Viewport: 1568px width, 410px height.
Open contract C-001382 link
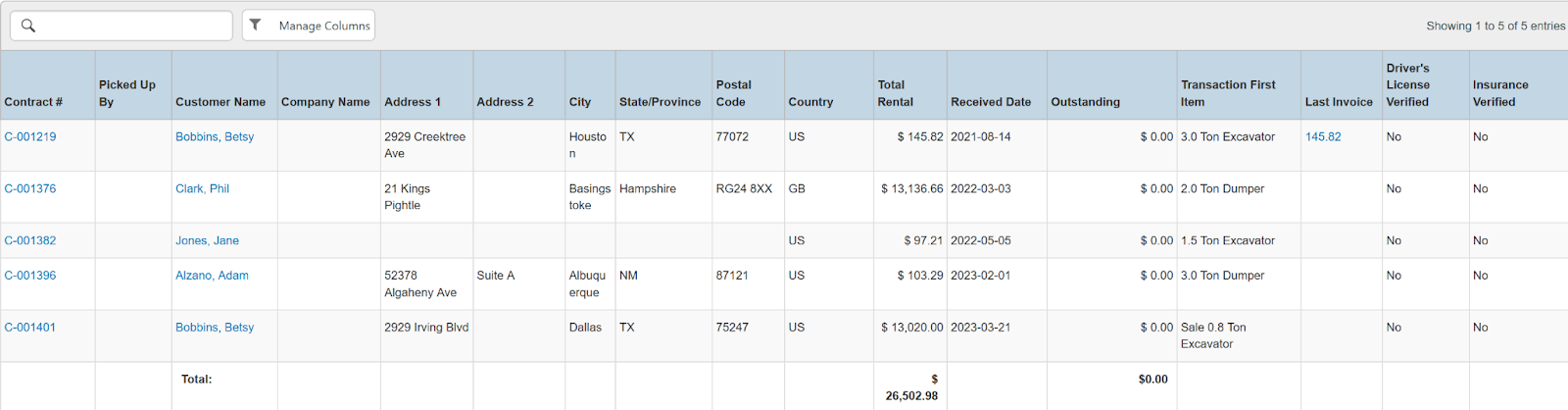(30, 241)
